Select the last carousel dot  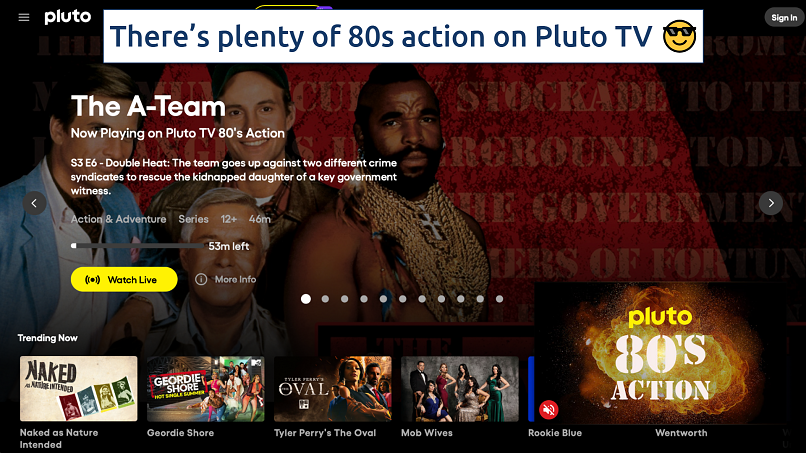499,299
